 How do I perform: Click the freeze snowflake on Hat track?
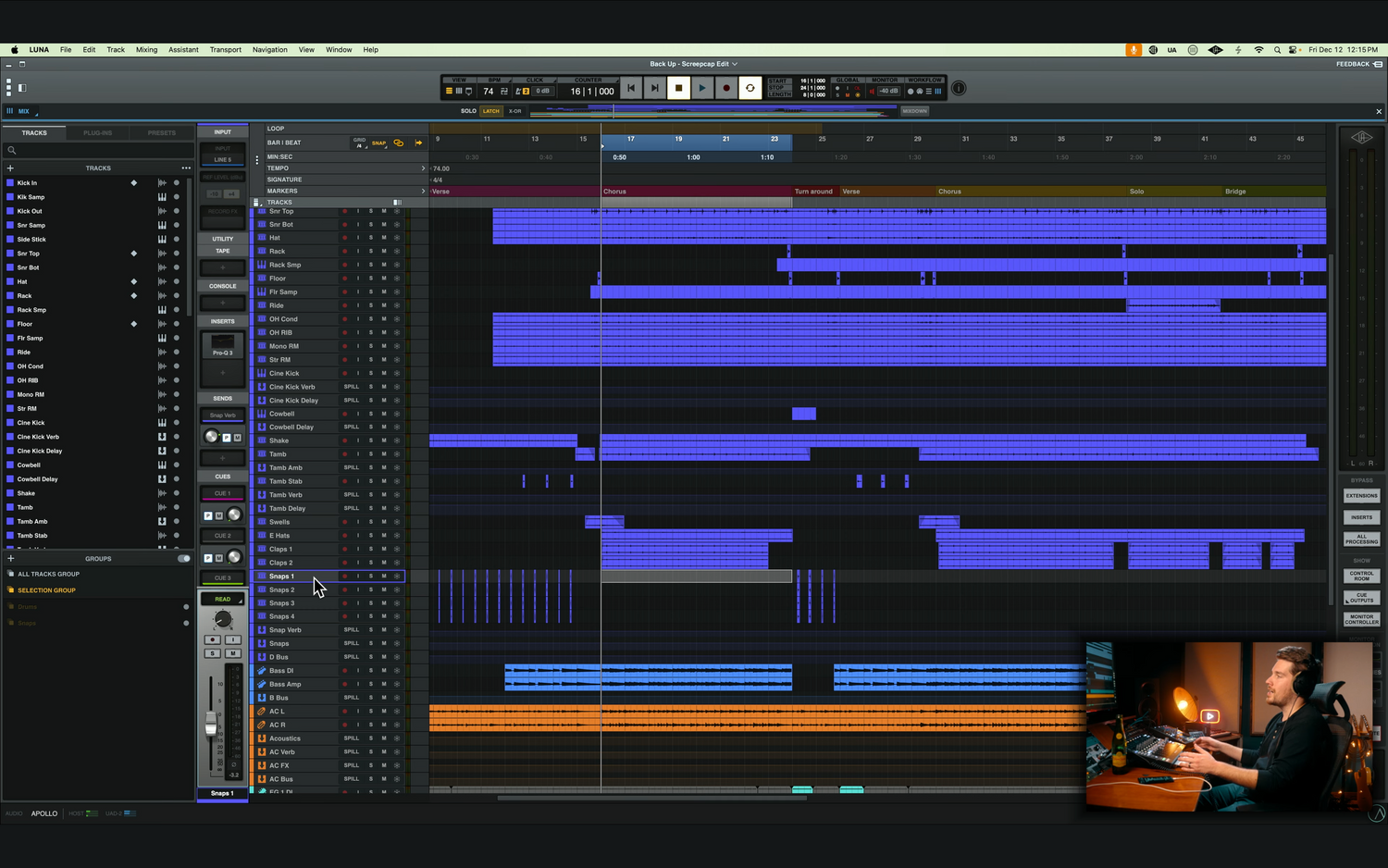coord(397,238)
